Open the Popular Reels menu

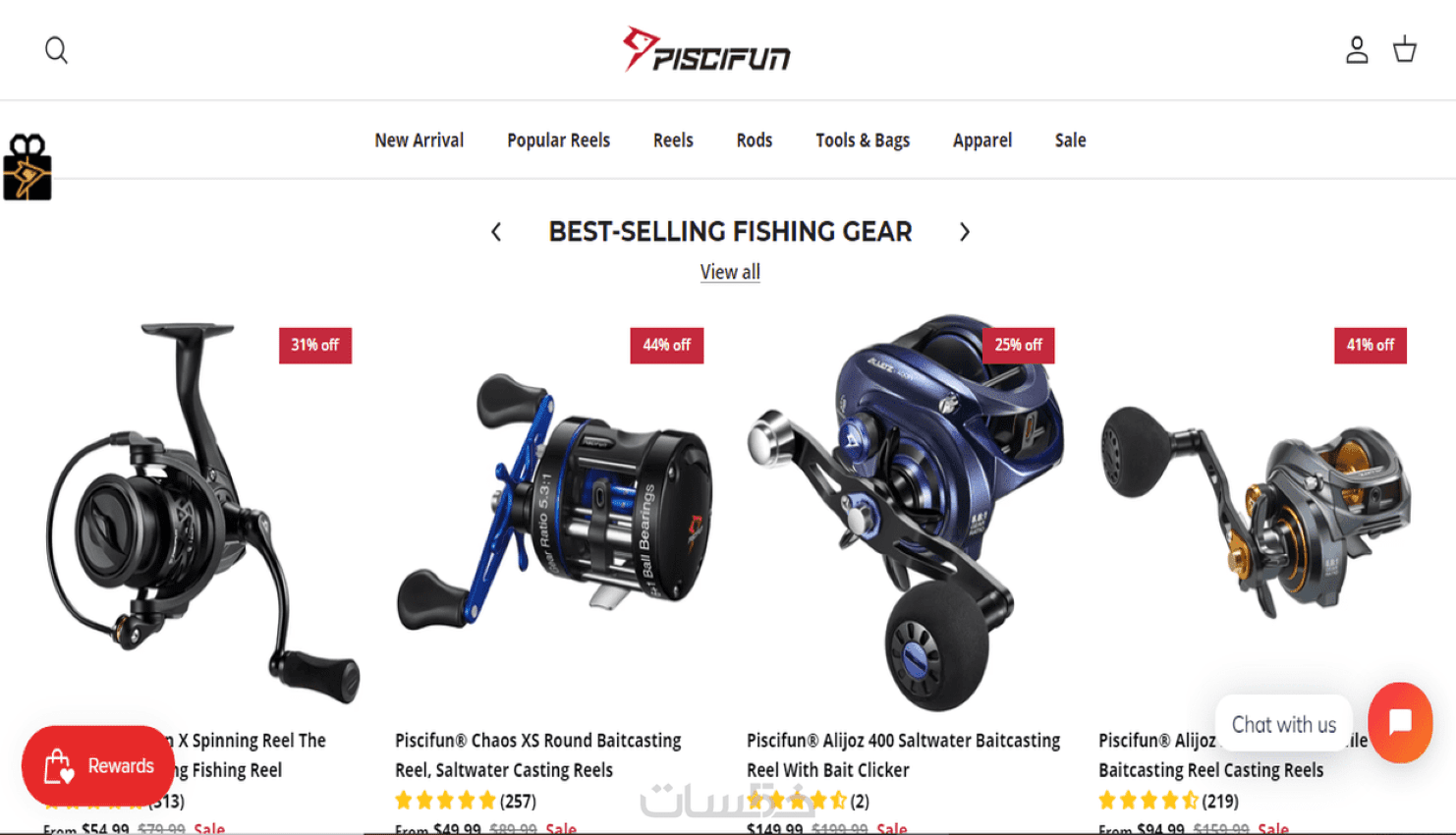pos(558,140)
